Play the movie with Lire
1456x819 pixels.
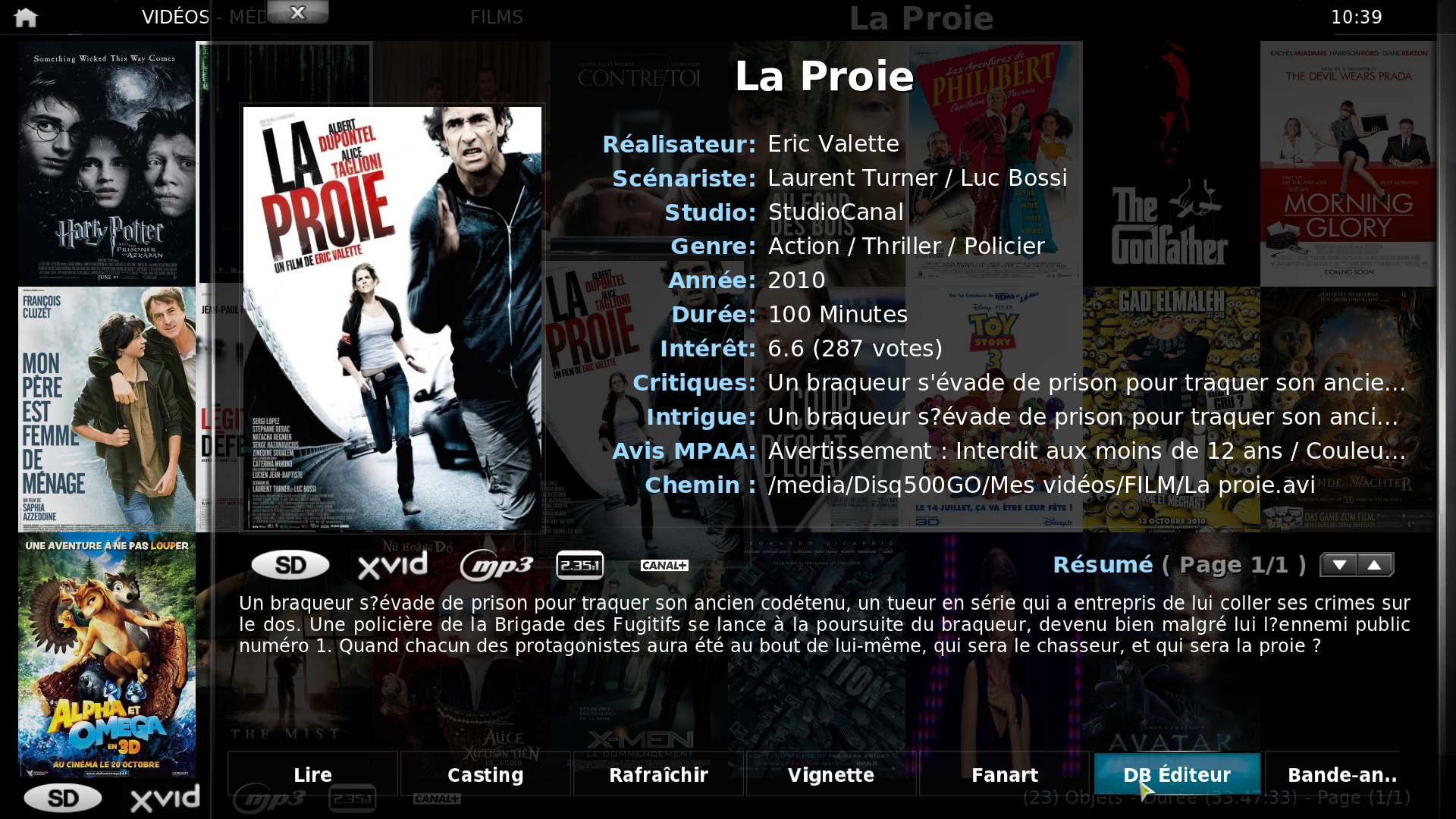click(x=312, y=774)
